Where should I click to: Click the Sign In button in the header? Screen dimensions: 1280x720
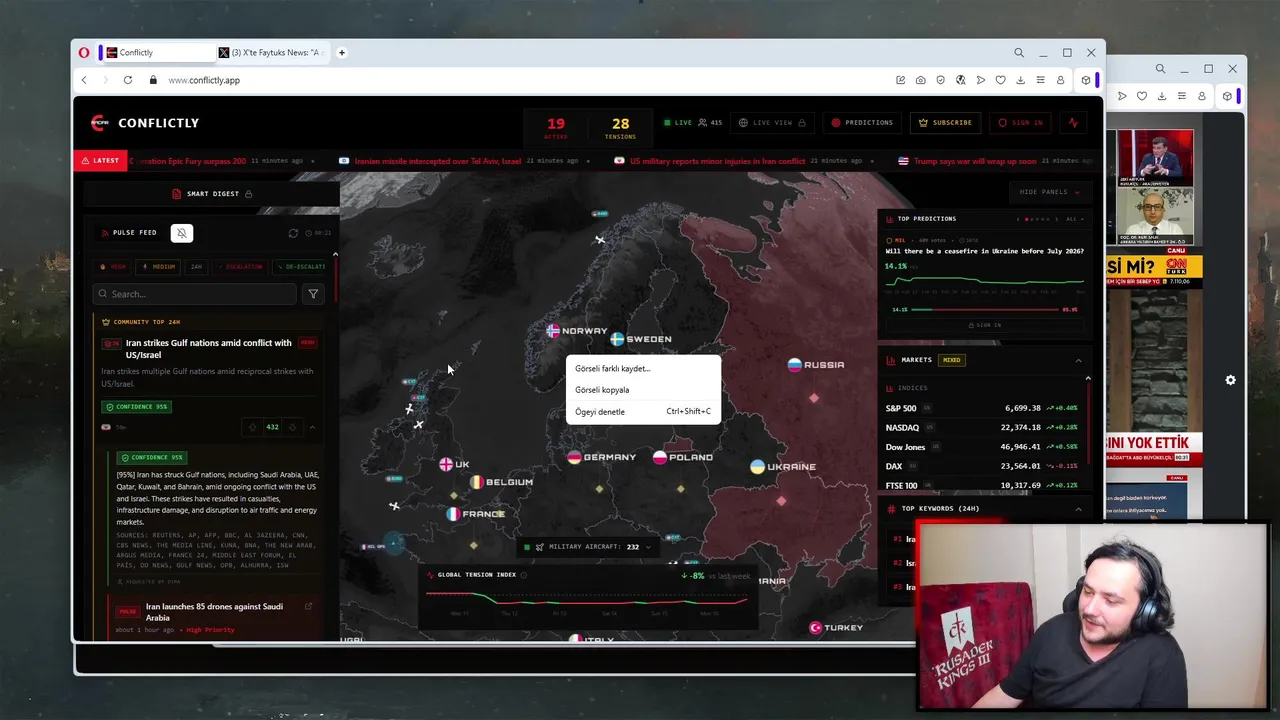1020,123
